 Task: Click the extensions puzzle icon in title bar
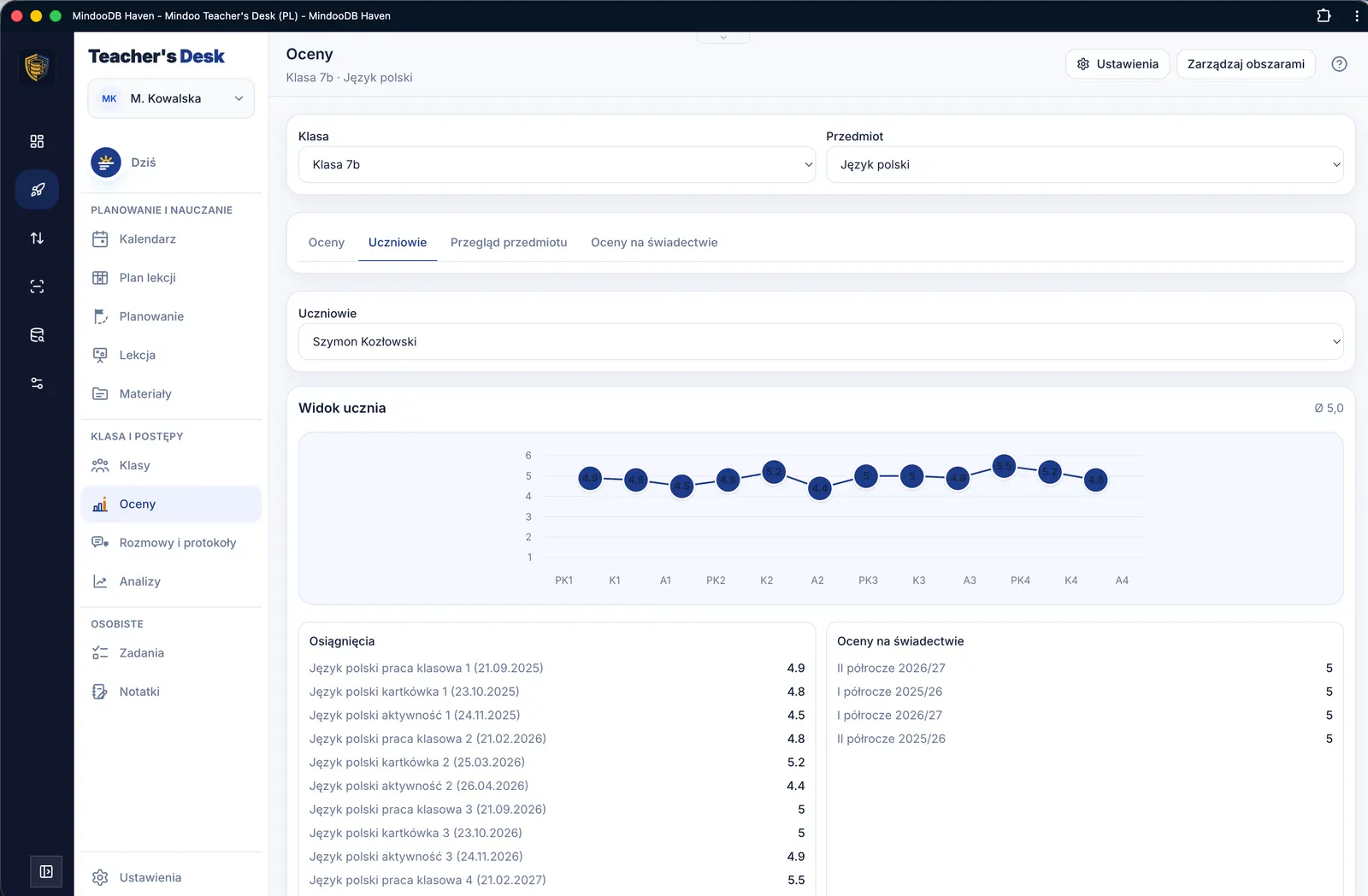coord(1324,15)
